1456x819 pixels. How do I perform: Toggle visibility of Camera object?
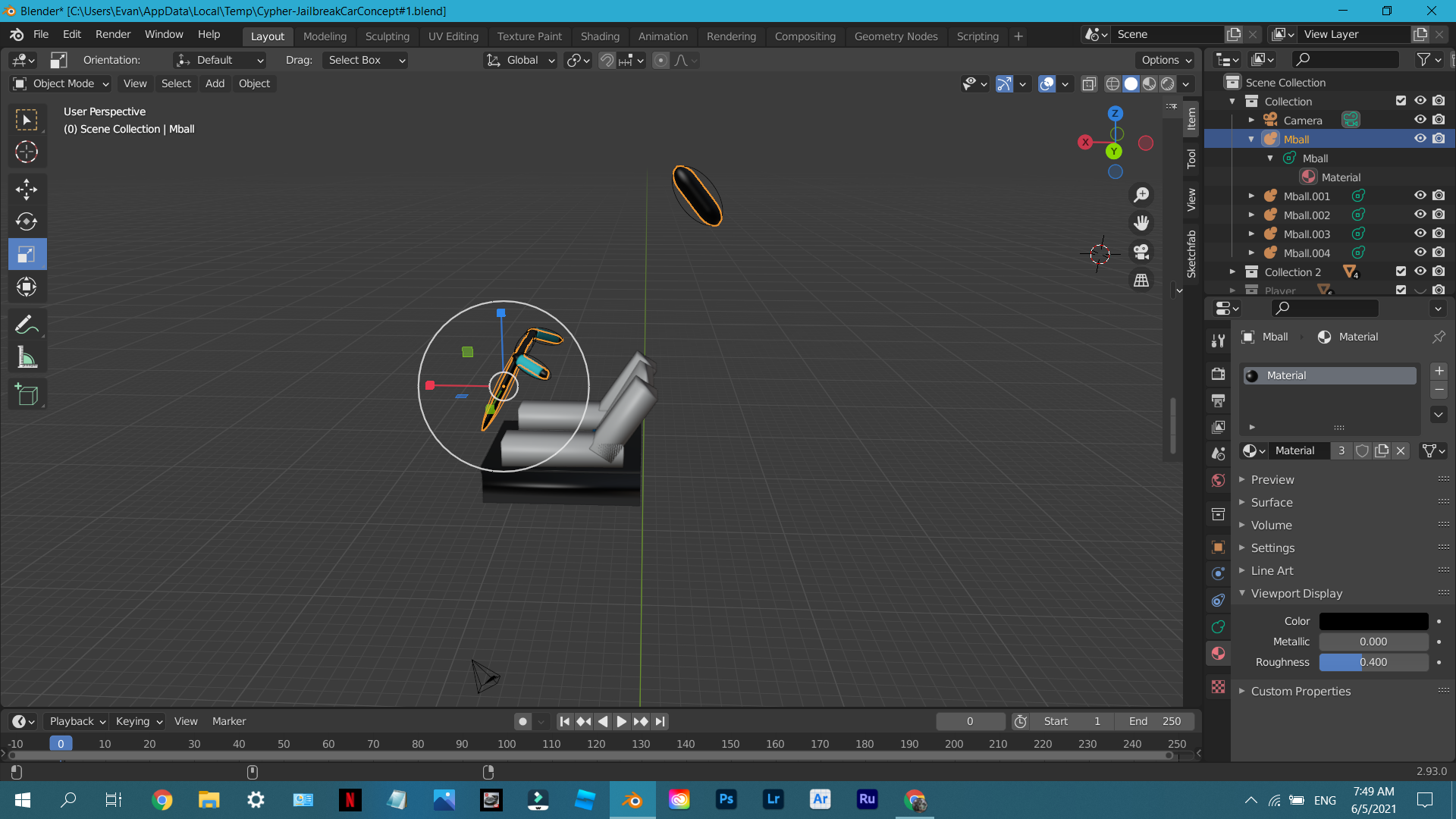click(1420, 119)
